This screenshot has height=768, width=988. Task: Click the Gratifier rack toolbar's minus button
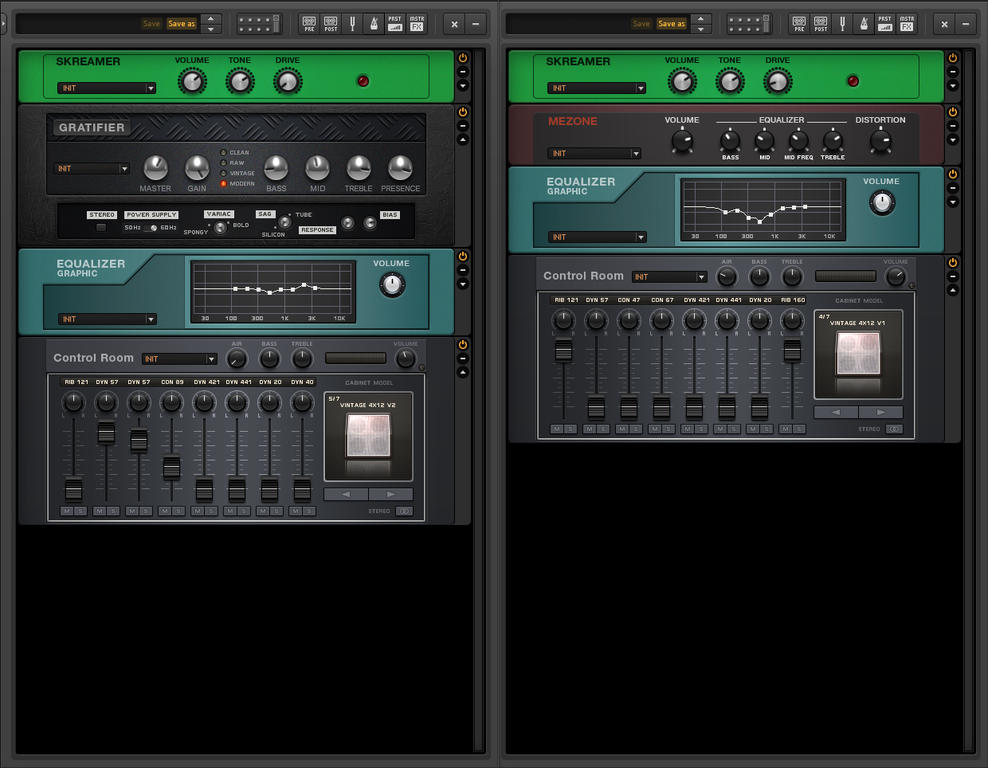pos(476,24)
